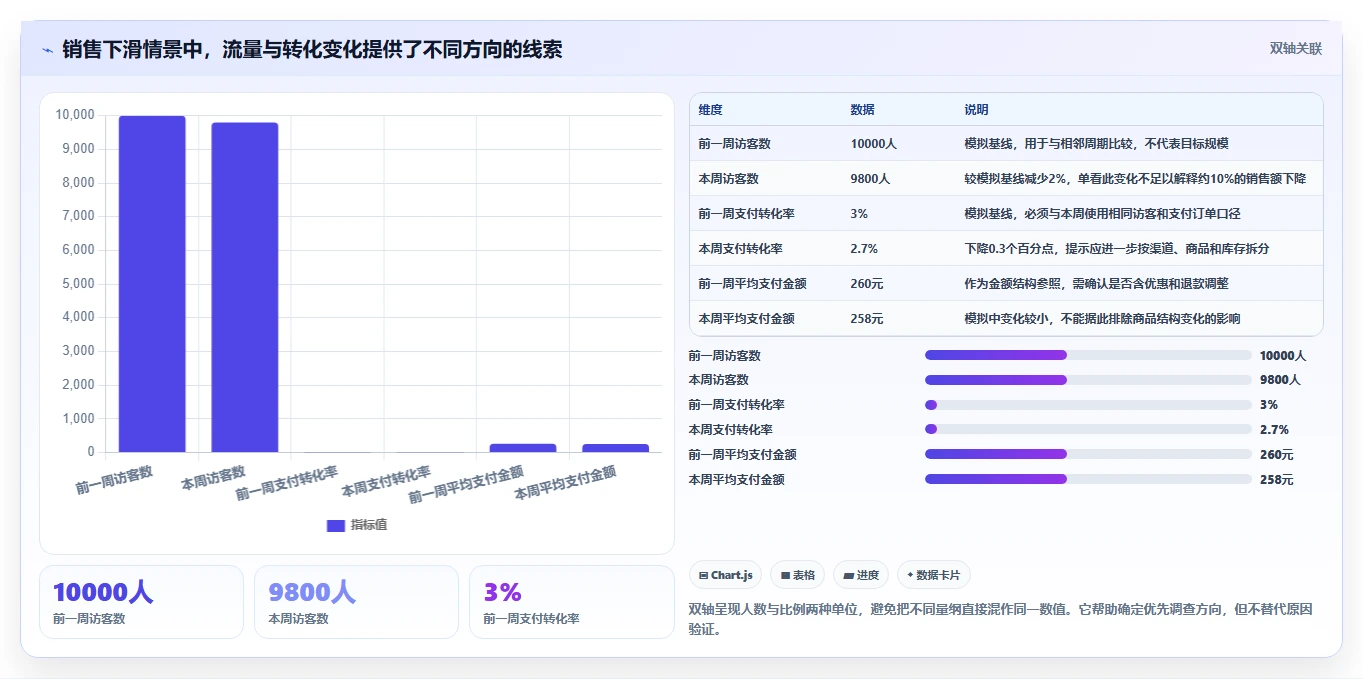Click the 进度 tag chip
Image resolution: width=1363 pixels, height=679 pixels.
pyautogui.click(x=861, y=575)
